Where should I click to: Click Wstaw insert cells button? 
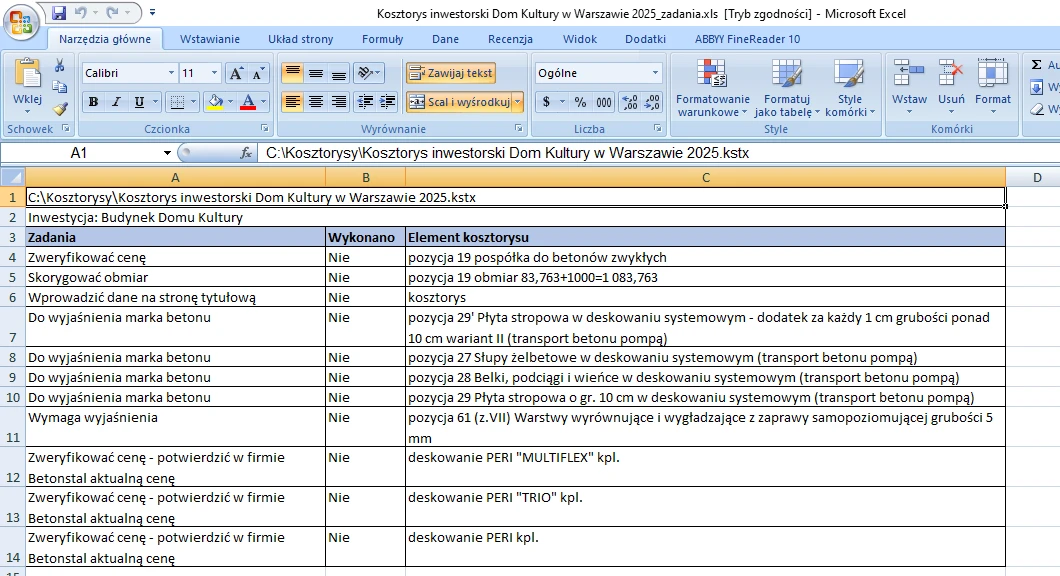point(909,85)
